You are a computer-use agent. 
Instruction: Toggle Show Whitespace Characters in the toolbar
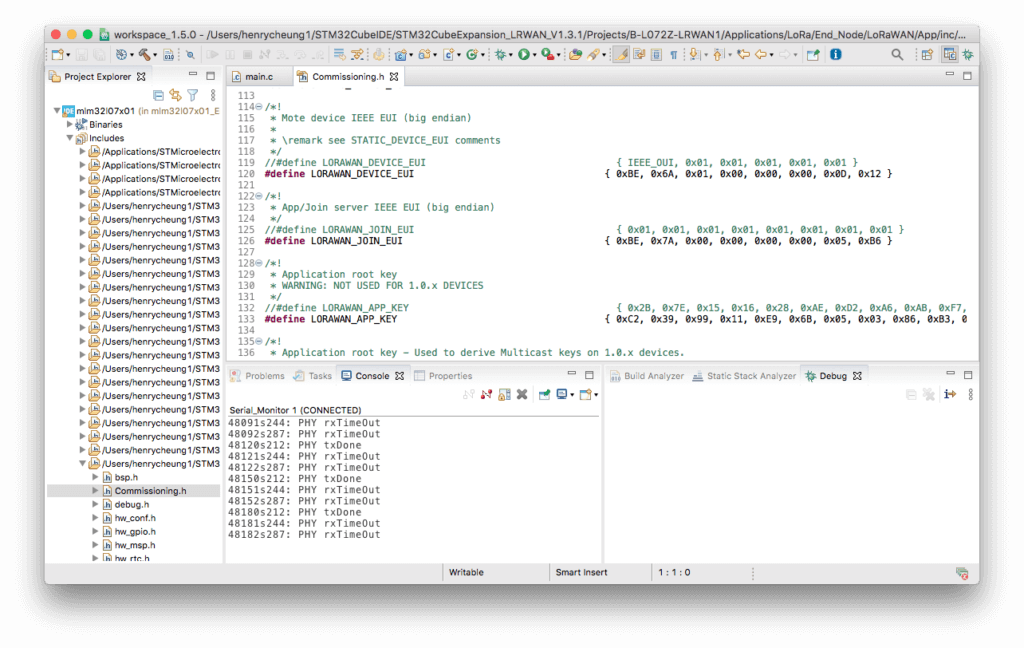pos(673,55)
